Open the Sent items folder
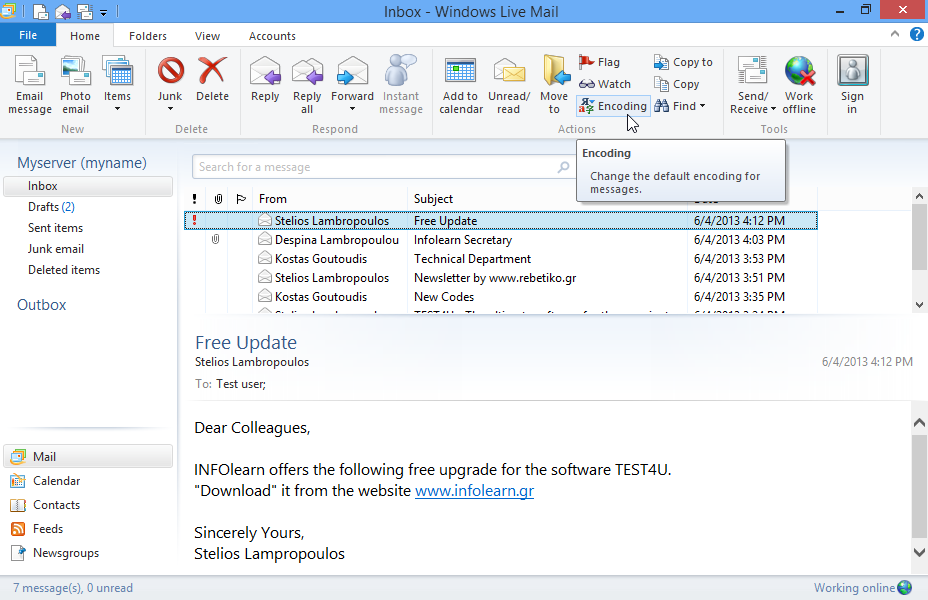Screen dimensions: 928x600 [x=55, y=228]
